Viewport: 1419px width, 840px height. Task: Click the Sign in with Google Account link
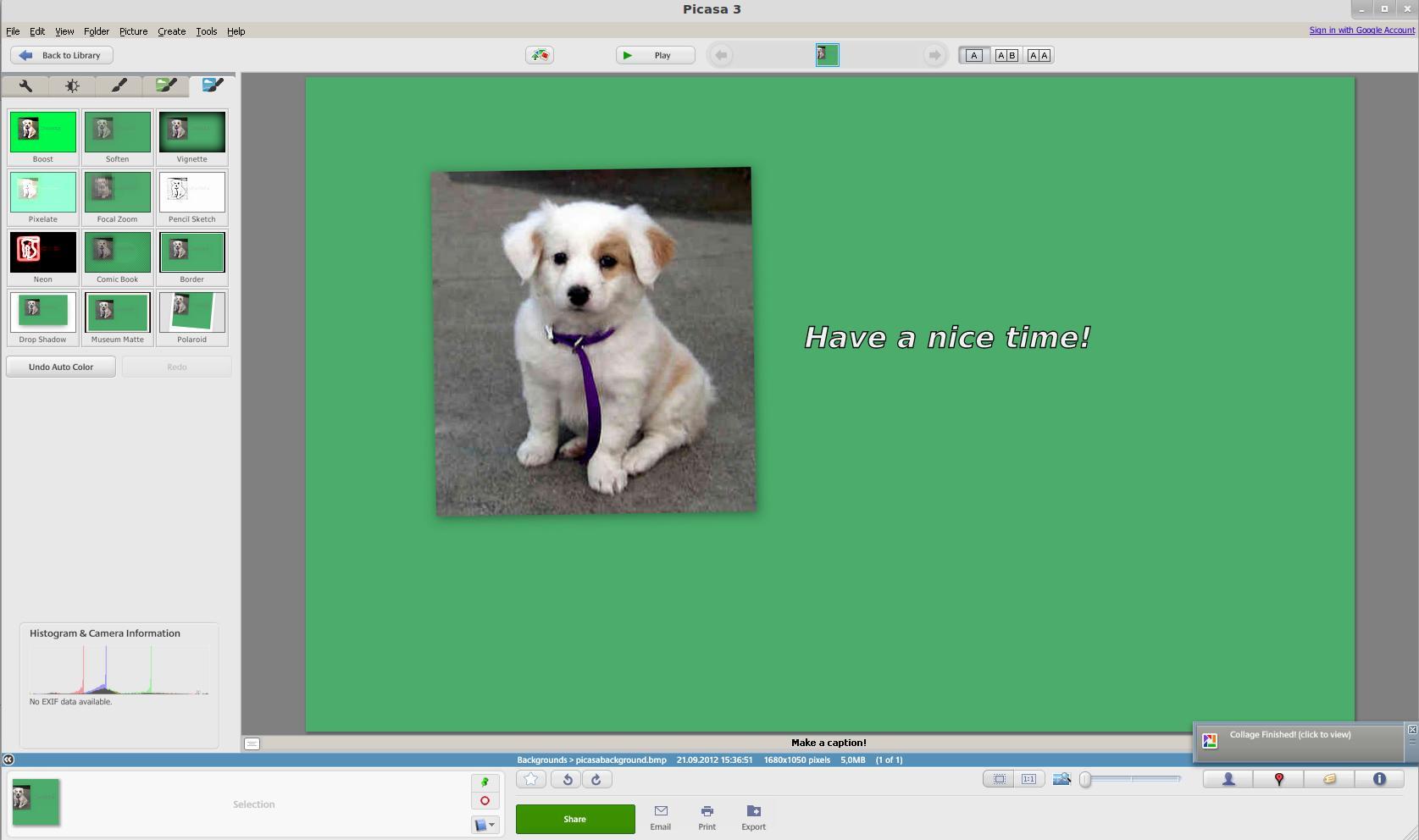click(x=1361, y=30)
